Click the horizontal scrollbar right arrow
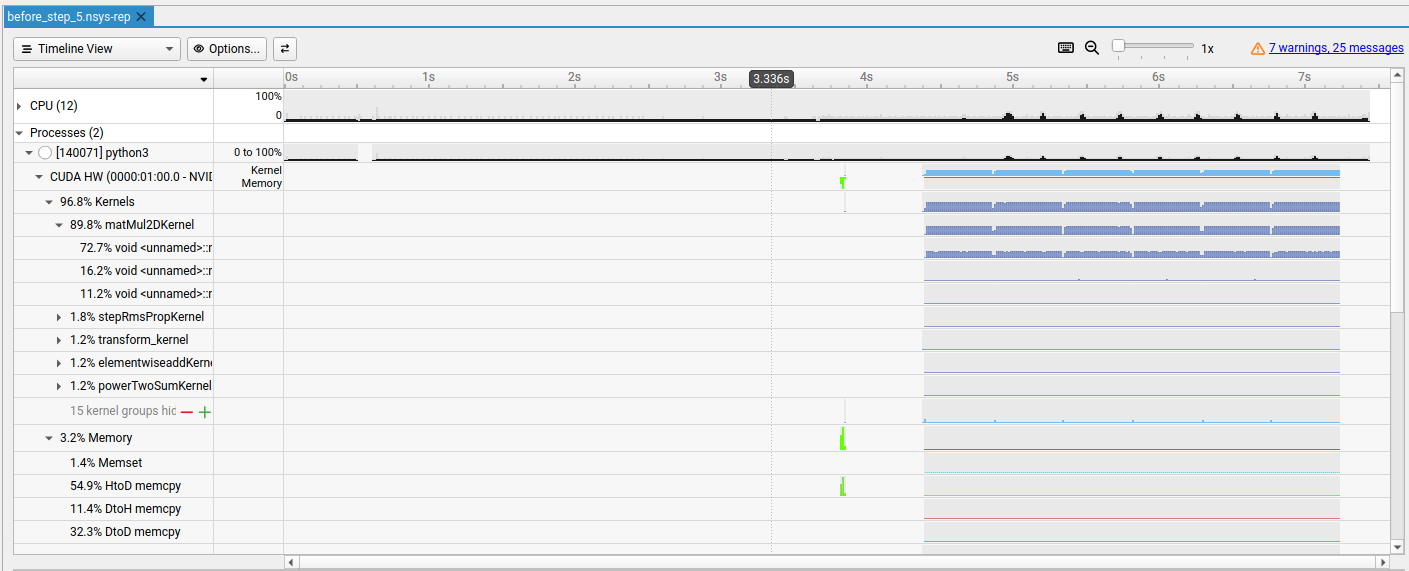The image size is (1409, 571). pyautogui.click(x=1383, y=562)
